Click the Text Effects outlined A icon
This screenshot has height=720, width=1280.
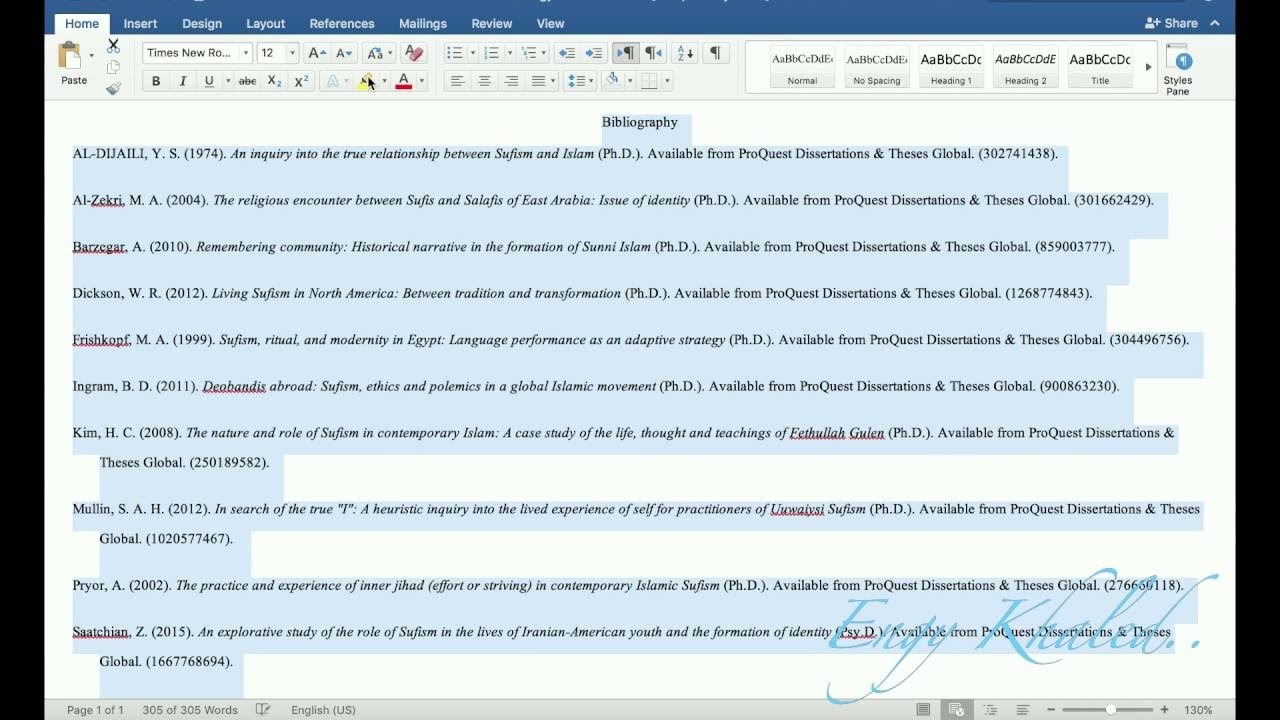point(333,81)
